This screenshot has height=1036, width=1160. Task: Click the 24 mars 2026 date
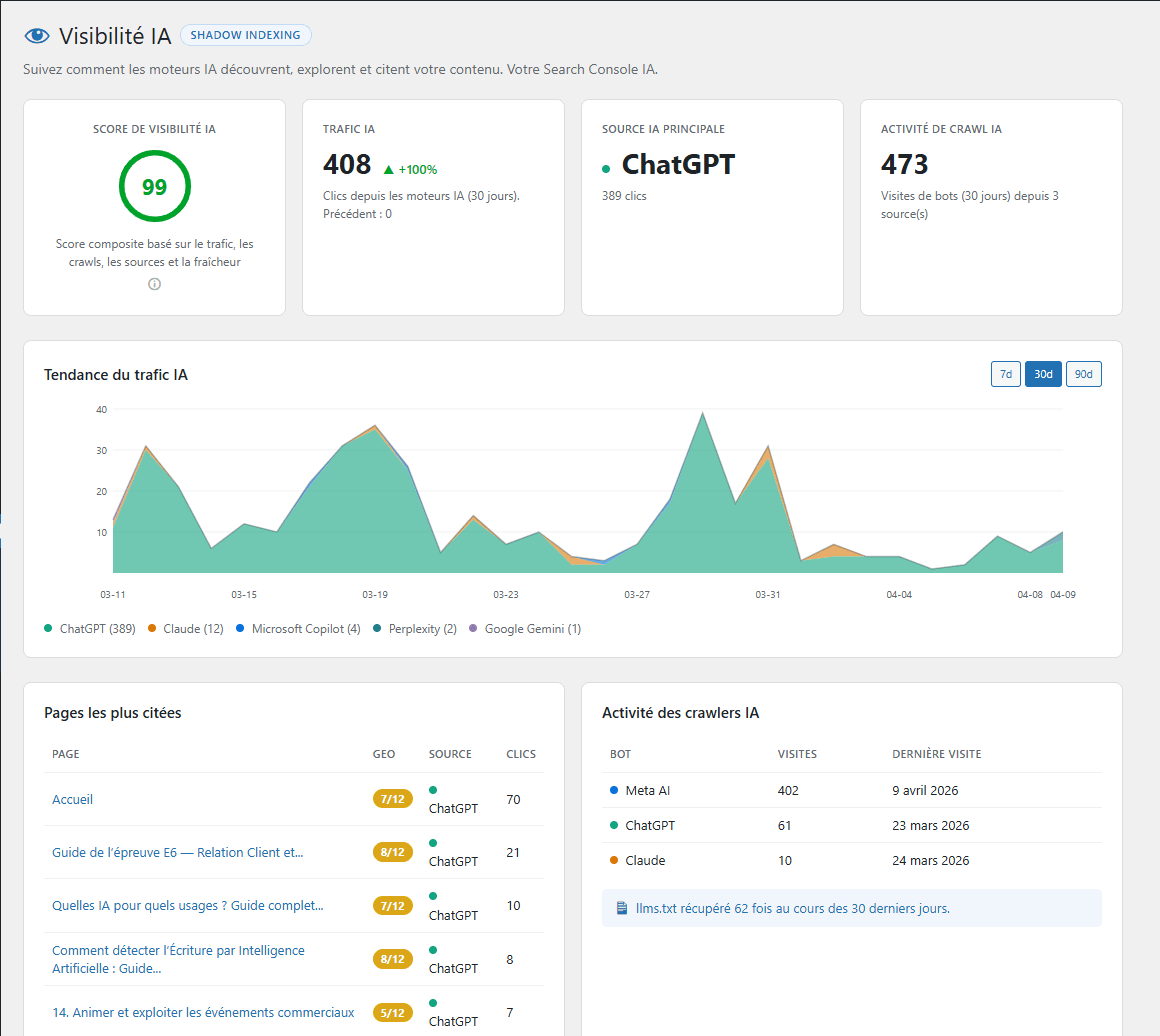point(931,860)
